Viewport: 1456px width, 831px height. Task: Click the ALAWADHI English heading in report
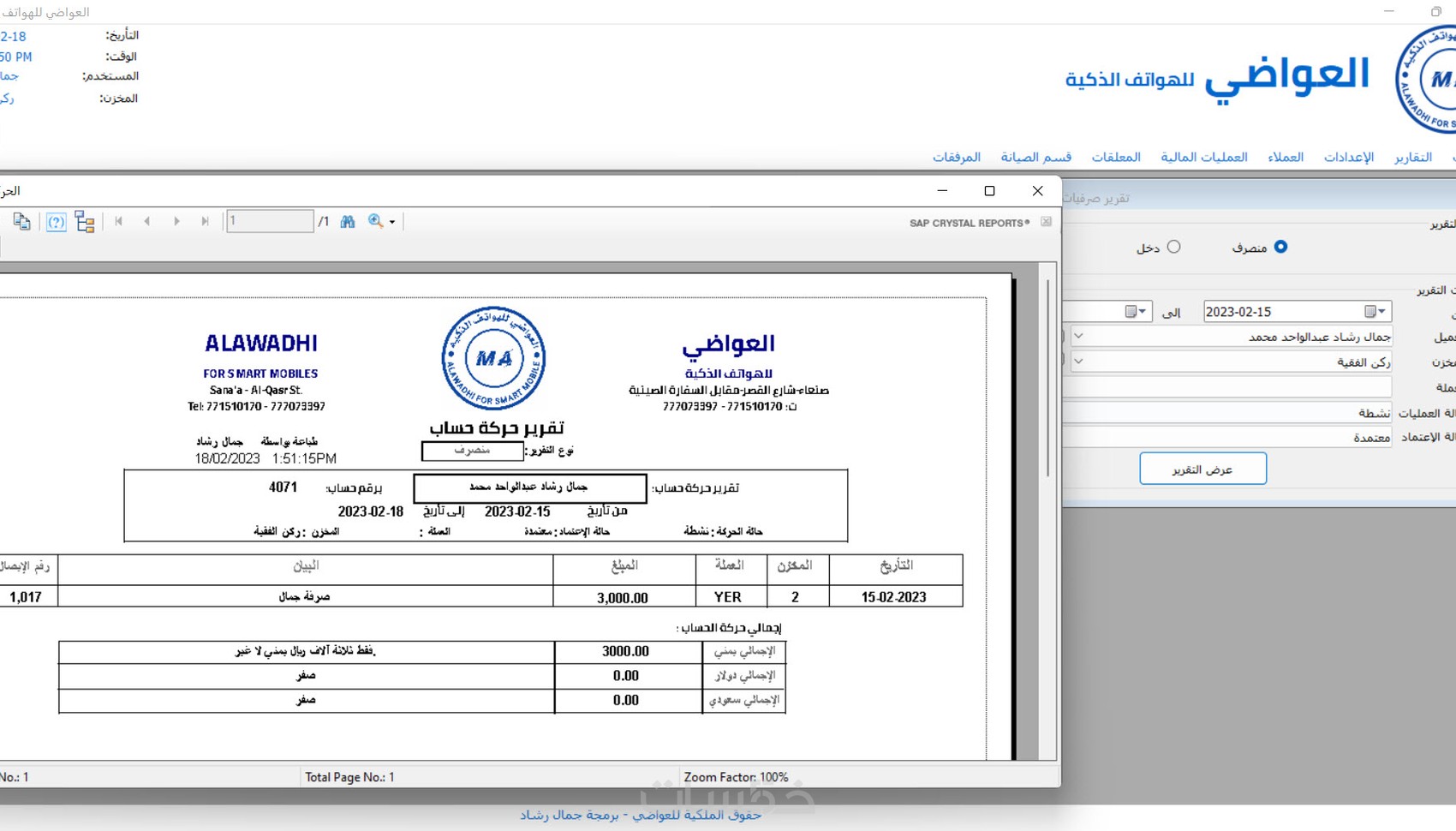tap(261, 344)
